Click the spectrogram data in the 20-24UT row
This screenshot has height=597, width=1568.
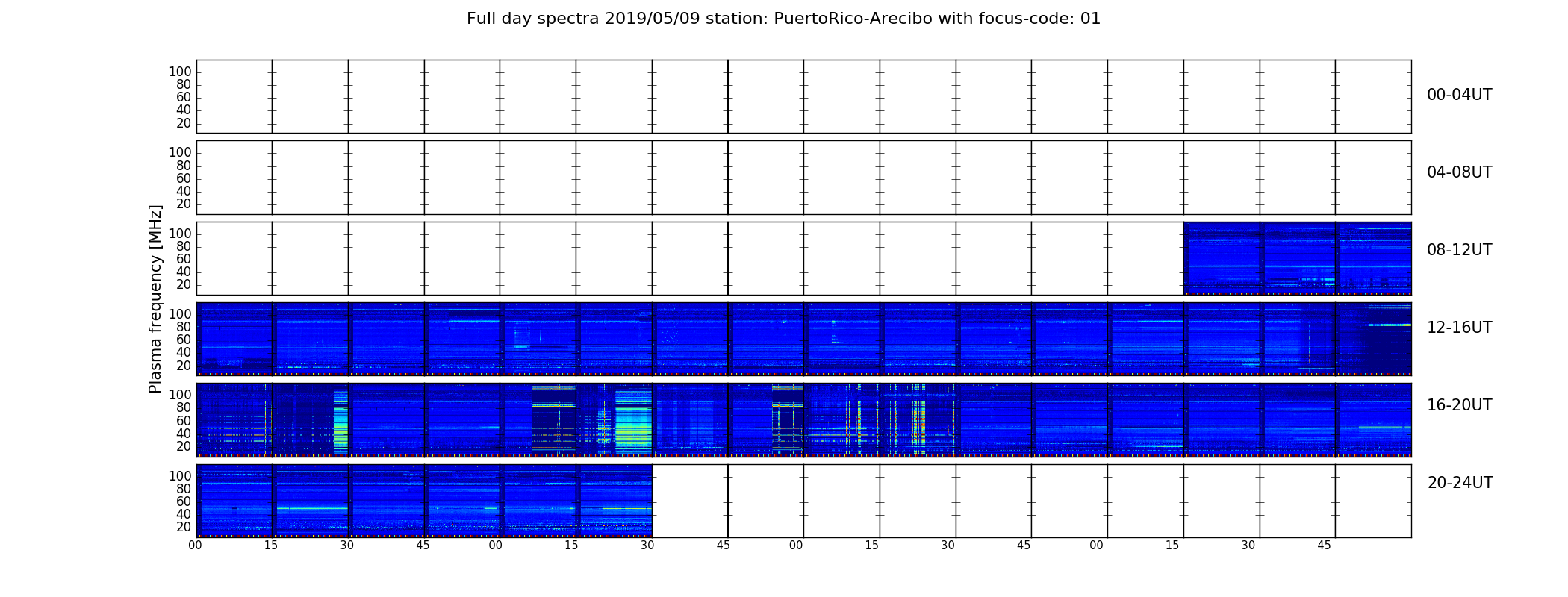click(424, 501)
